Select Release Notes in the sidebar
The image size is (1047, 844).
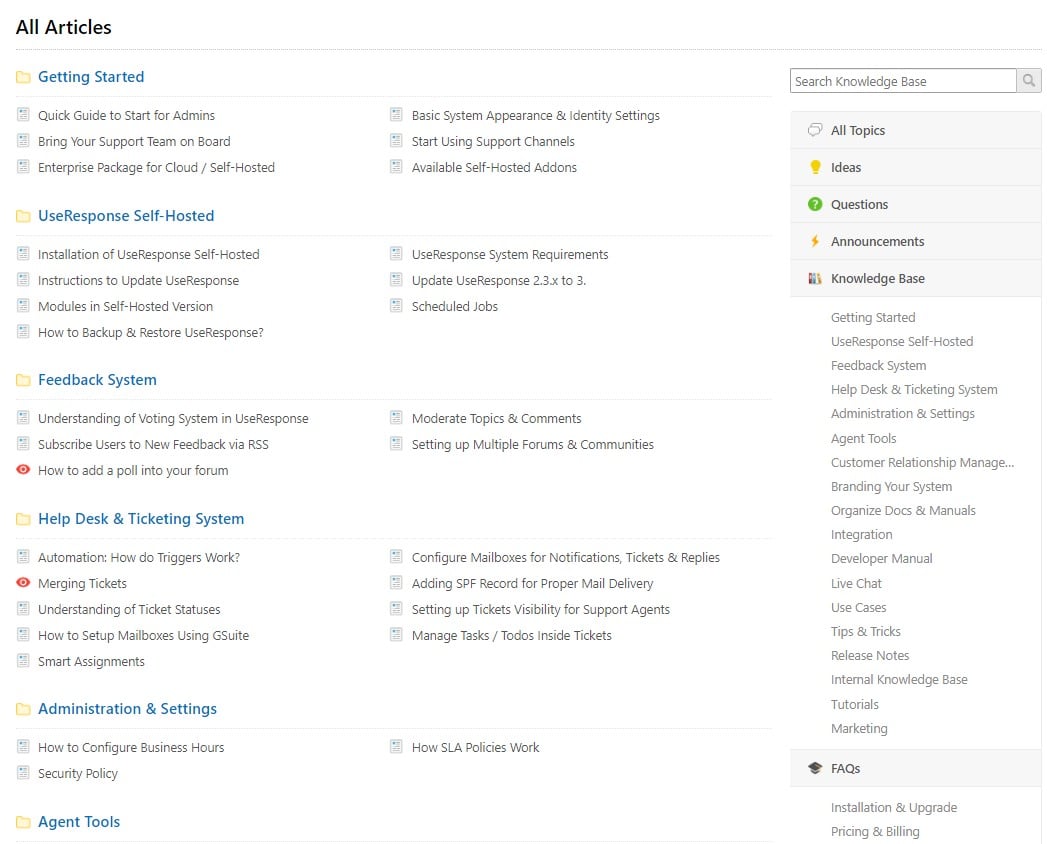870,656
